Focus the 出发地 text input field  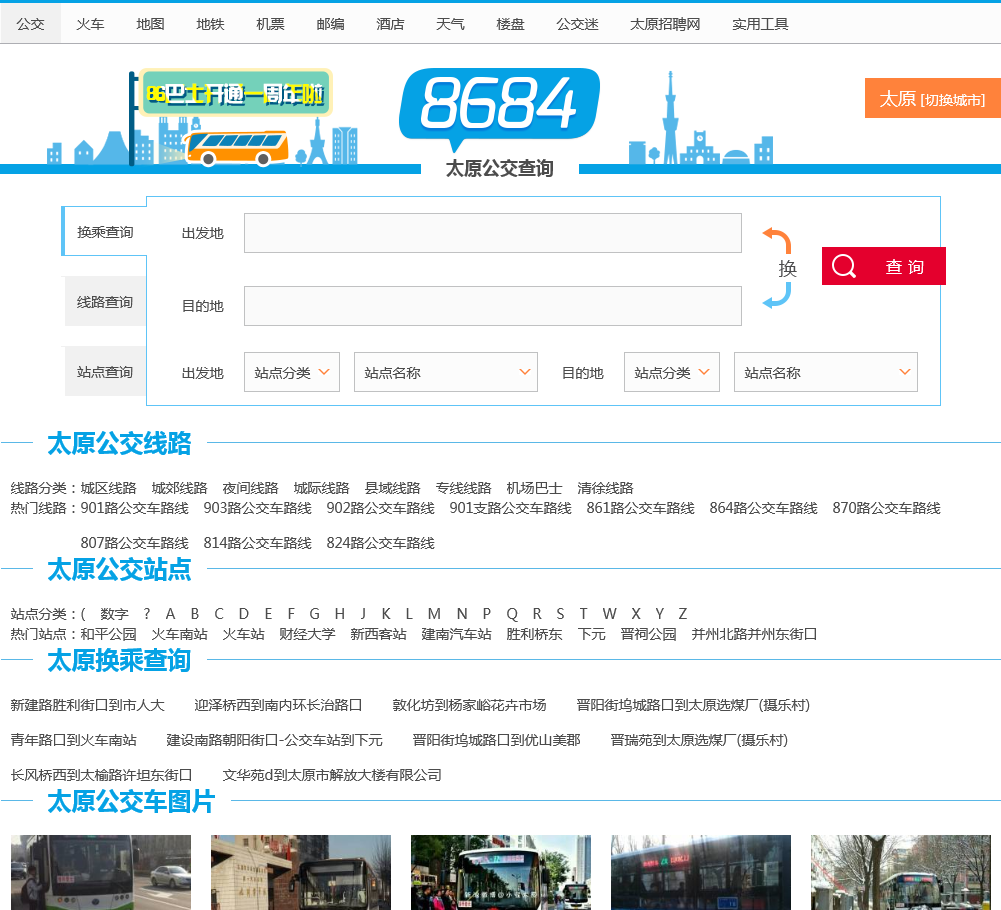[x=492, y=233]
